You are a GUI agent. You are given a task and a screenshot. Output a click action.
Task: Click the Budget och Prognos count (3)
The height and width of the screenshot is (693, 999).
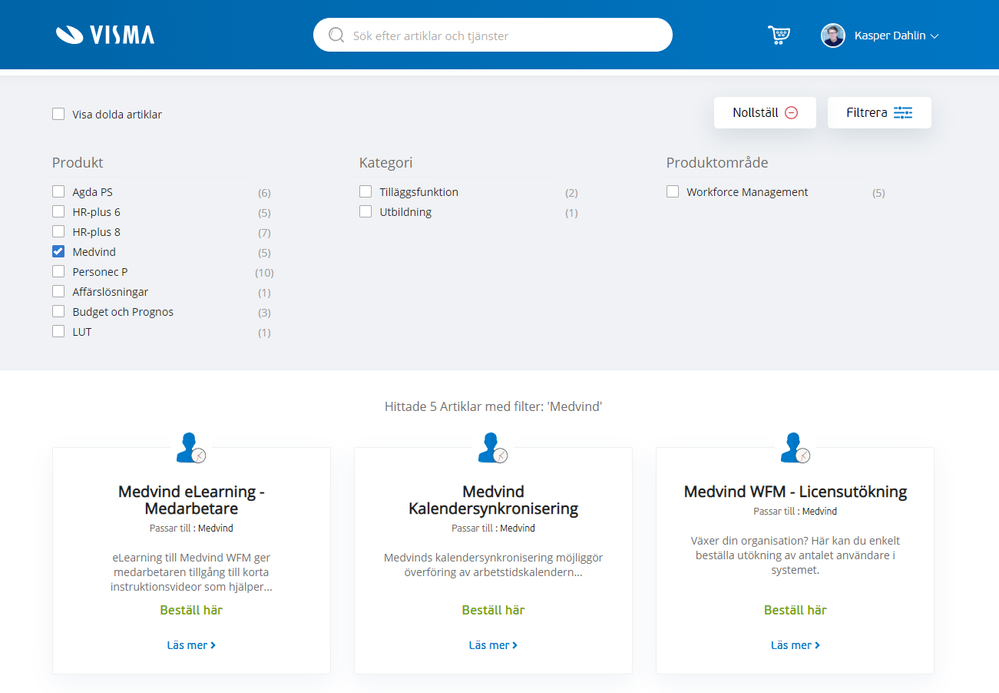pos(264,313)
